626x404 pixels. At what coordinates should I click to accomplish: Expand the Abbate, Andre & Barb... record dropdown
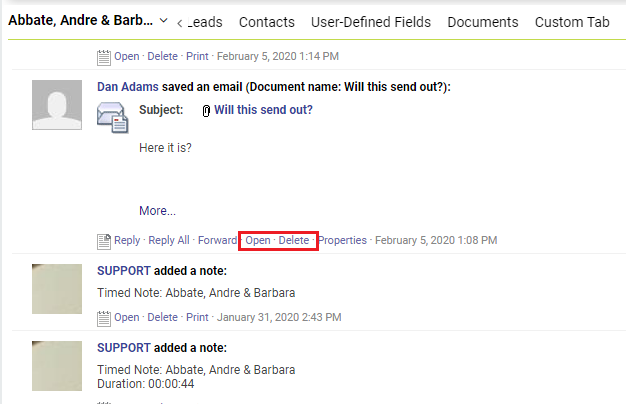pos(164,21)
